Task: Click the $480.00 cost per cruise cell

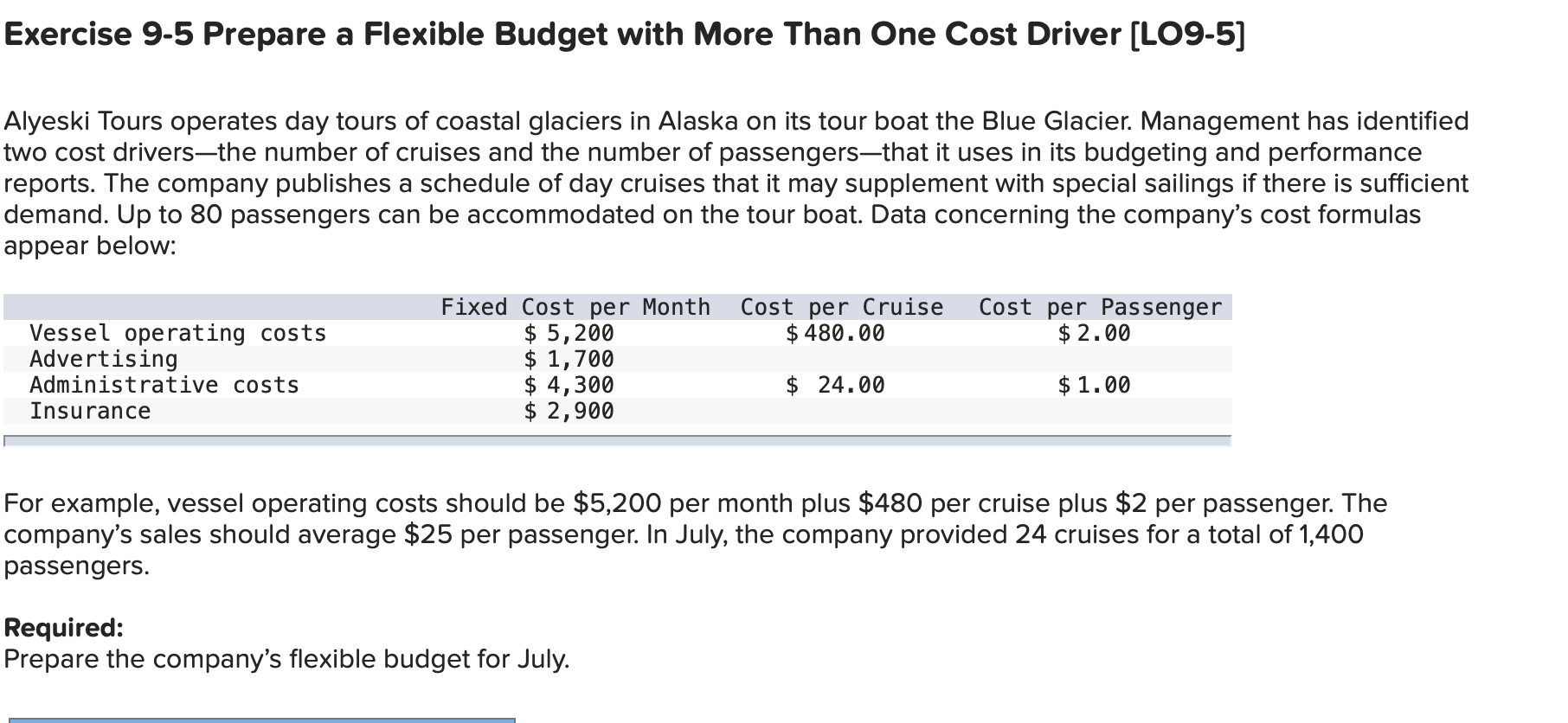Action: click(835, 333)
